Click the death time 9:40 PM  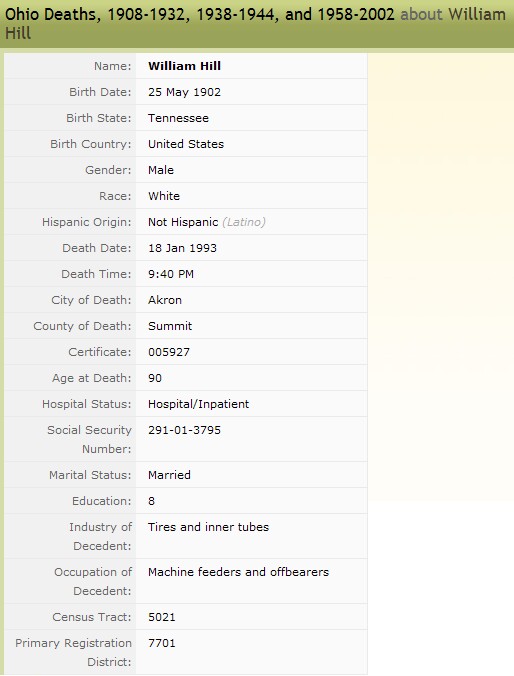[x=171, y=274]
